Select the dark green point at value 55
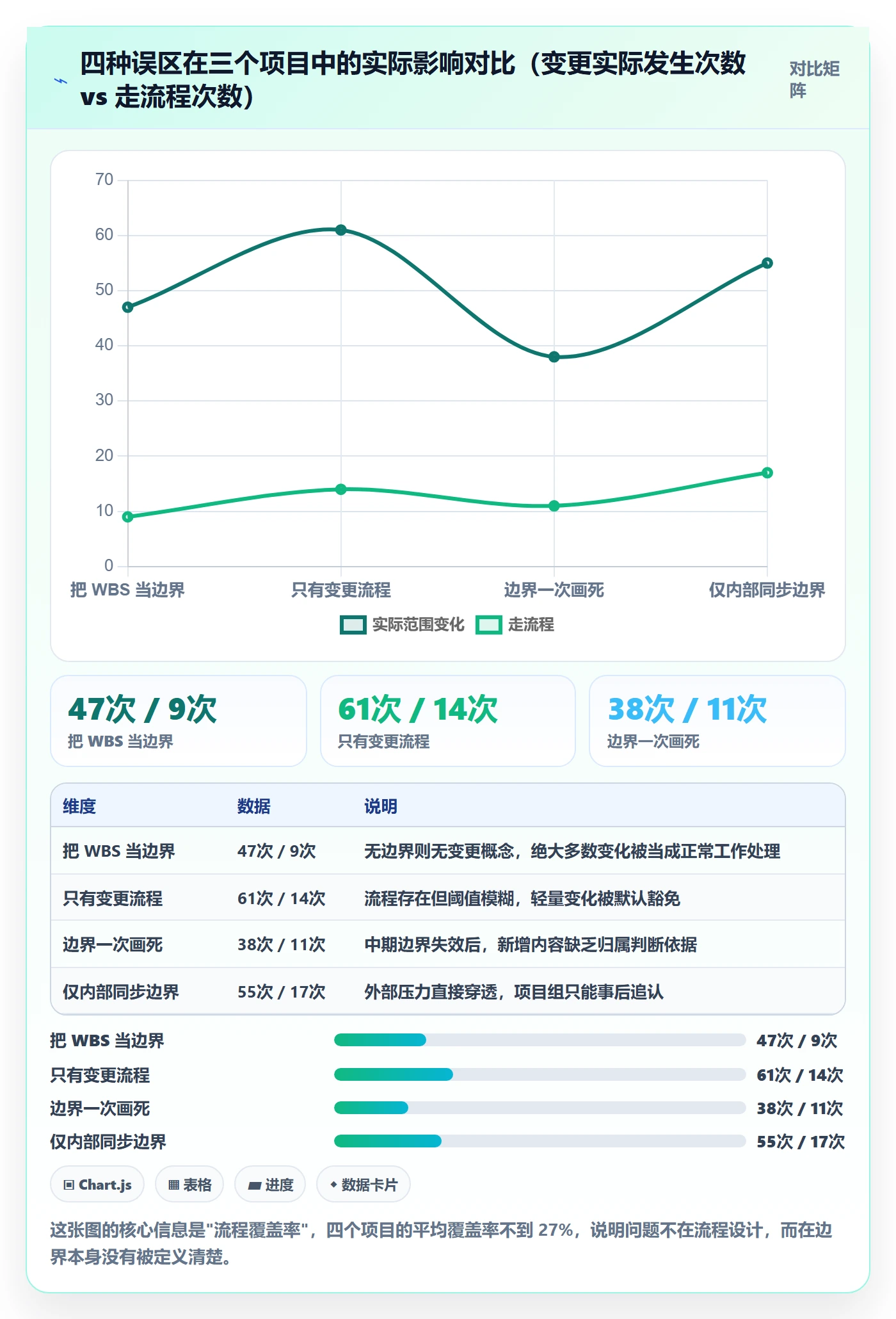The height and width of the screenshot is (1319, 896). (x=767, y=263)
